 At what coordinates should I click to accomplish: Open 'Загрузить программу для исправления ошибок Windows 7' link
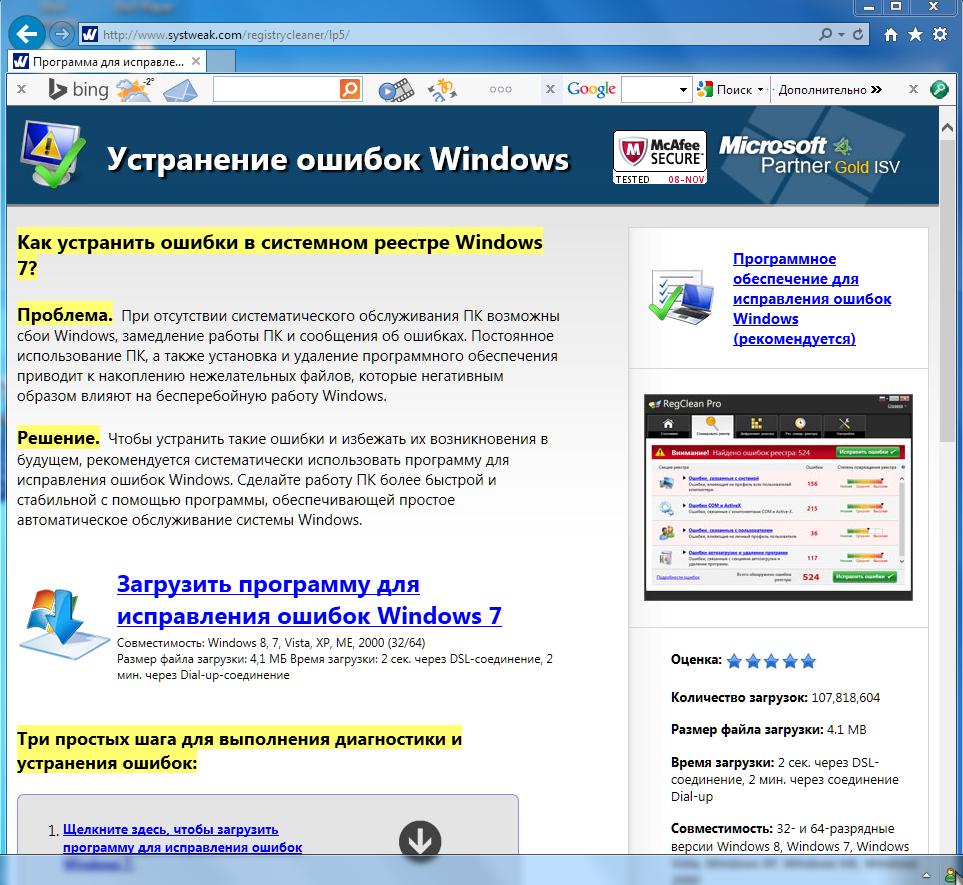click(309, 600)
